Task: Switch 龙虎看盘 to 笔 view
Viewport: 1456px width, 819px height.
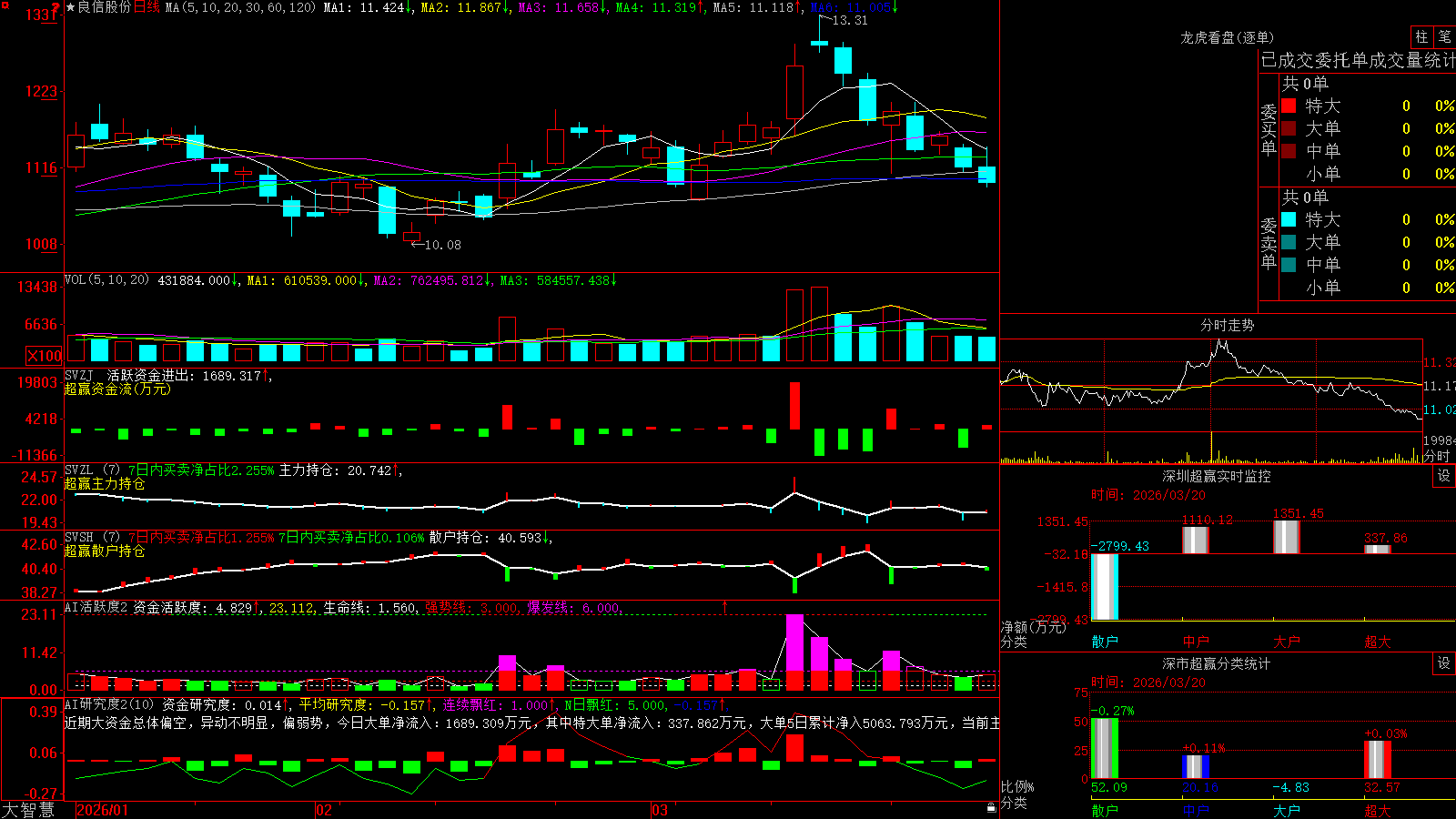Action: click(1444, 36)
